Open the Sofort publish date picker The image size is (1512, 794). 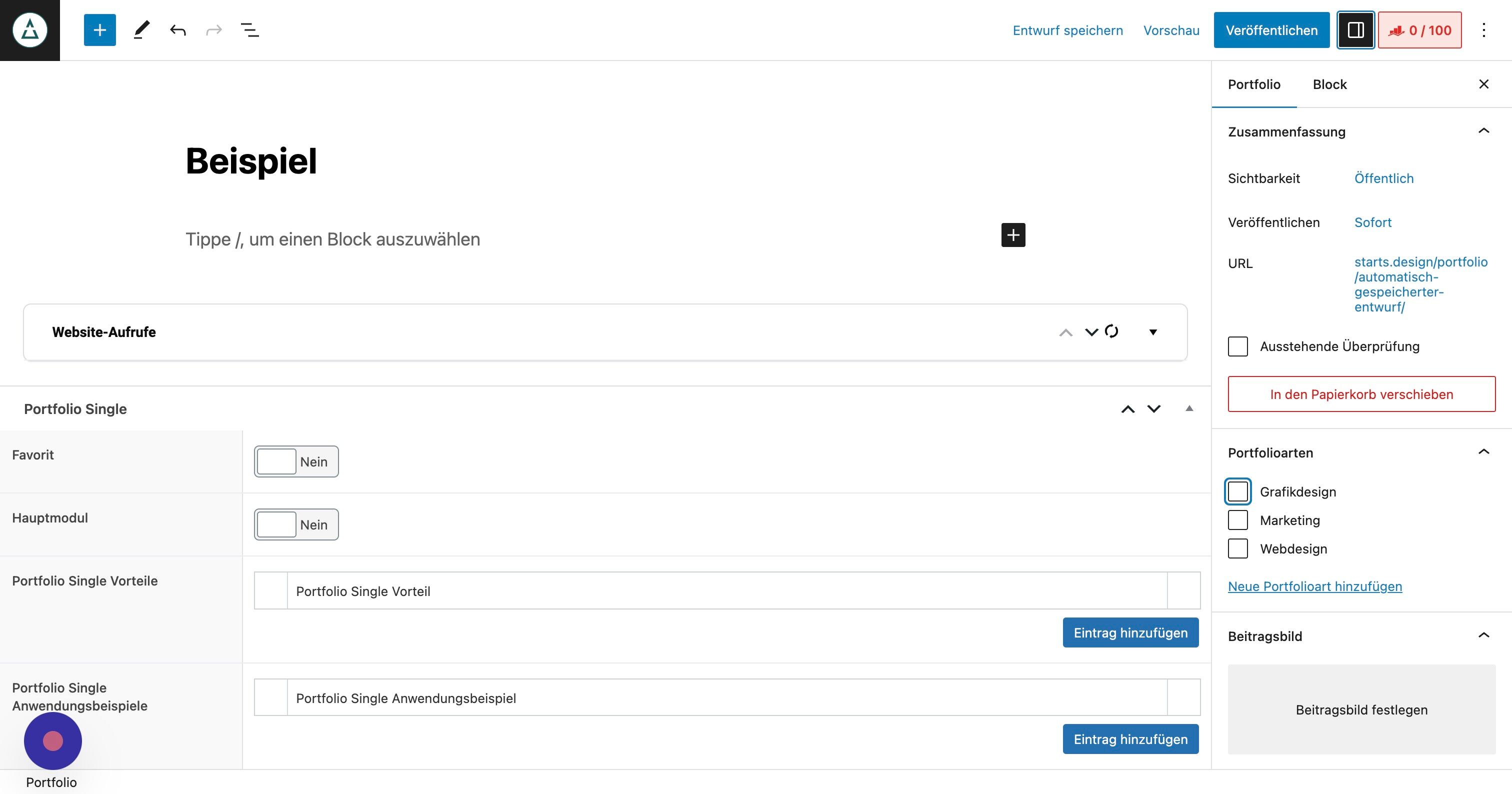coord(1373,222)
